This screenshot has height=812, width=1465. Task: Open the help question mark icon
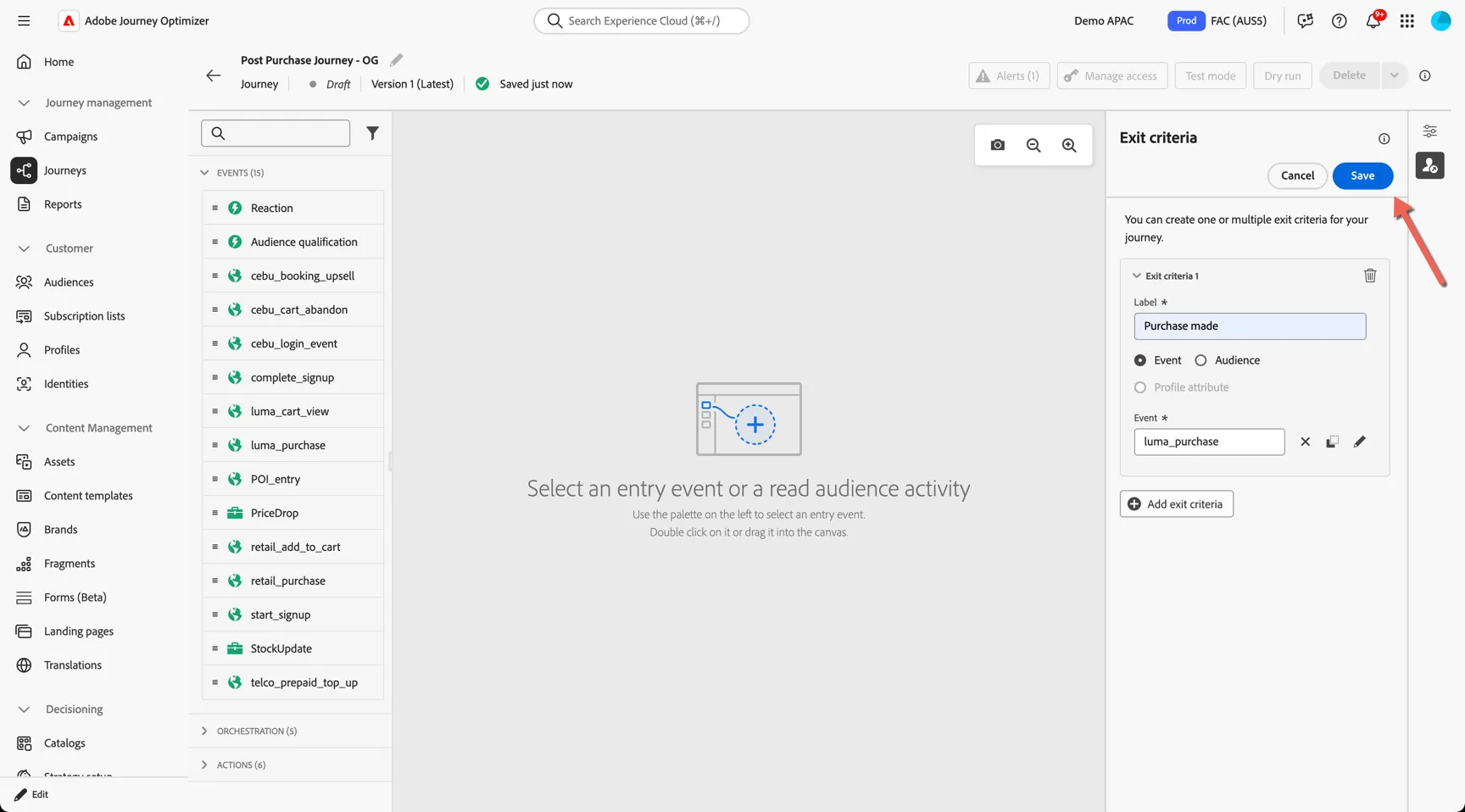pos(1339,20)
